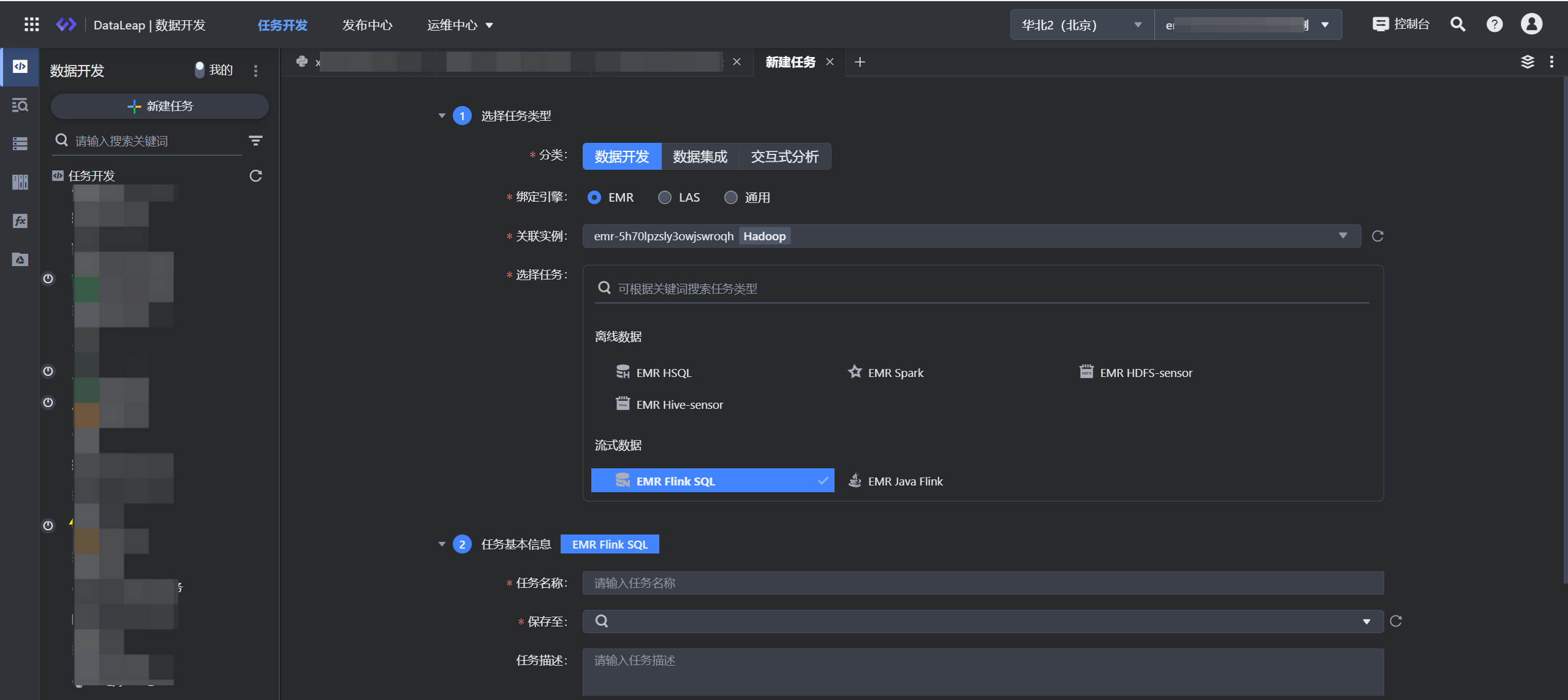Toggle the 我的 switch
The image size is (1568, 700).
click(199, 70)
